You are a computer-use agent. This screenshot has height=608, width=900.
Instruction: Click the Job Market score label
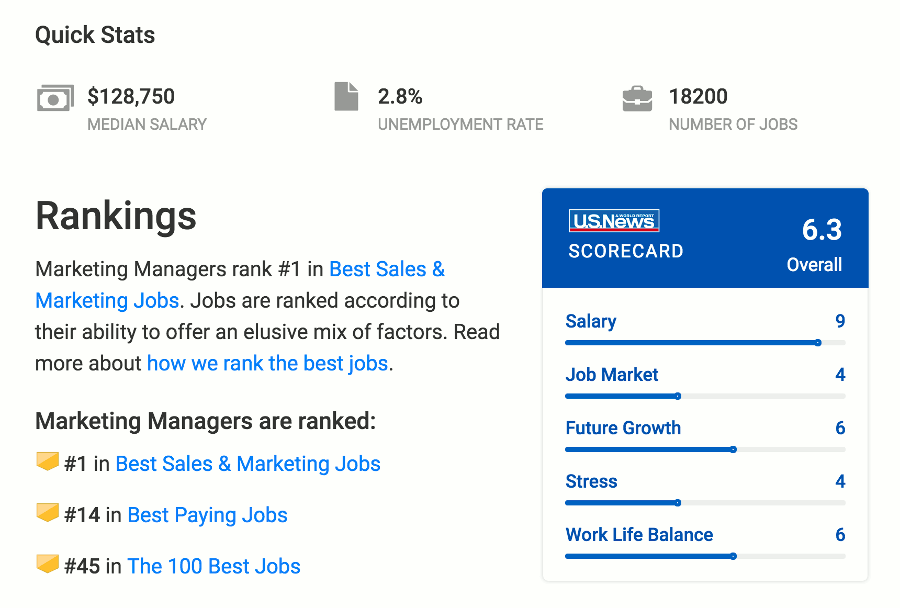[611, 374]
